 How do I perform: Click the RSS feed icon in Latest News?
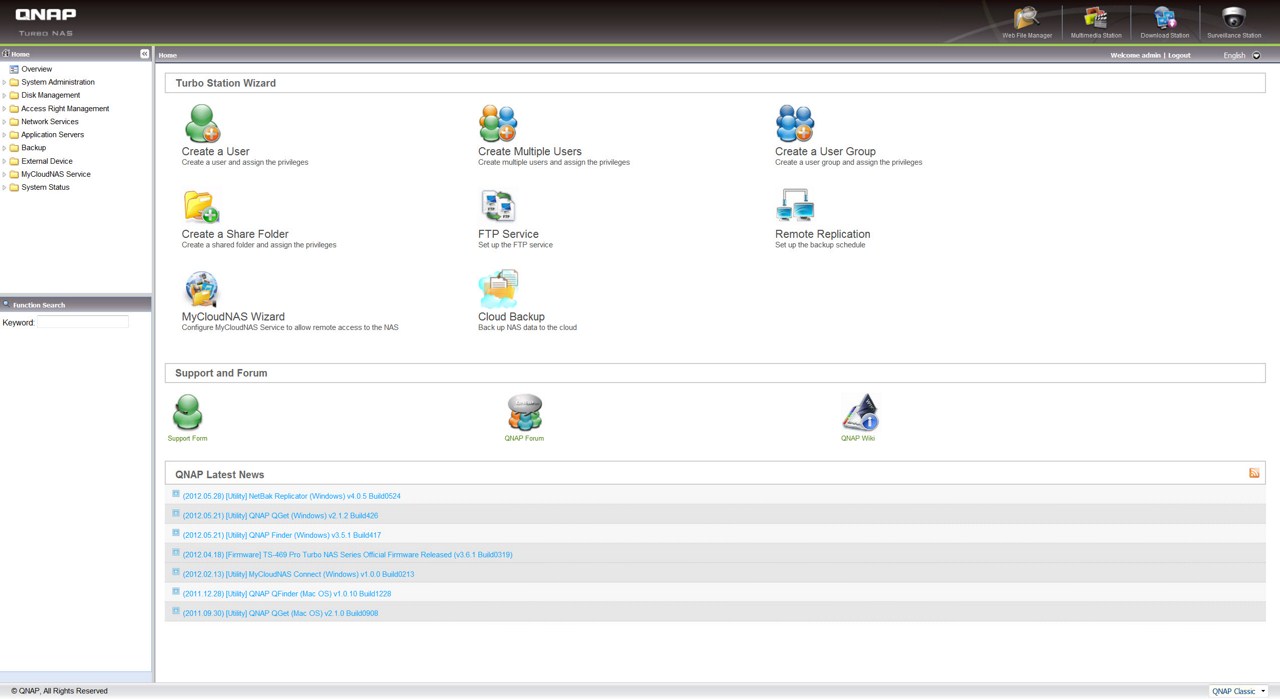click(1254, 473)
